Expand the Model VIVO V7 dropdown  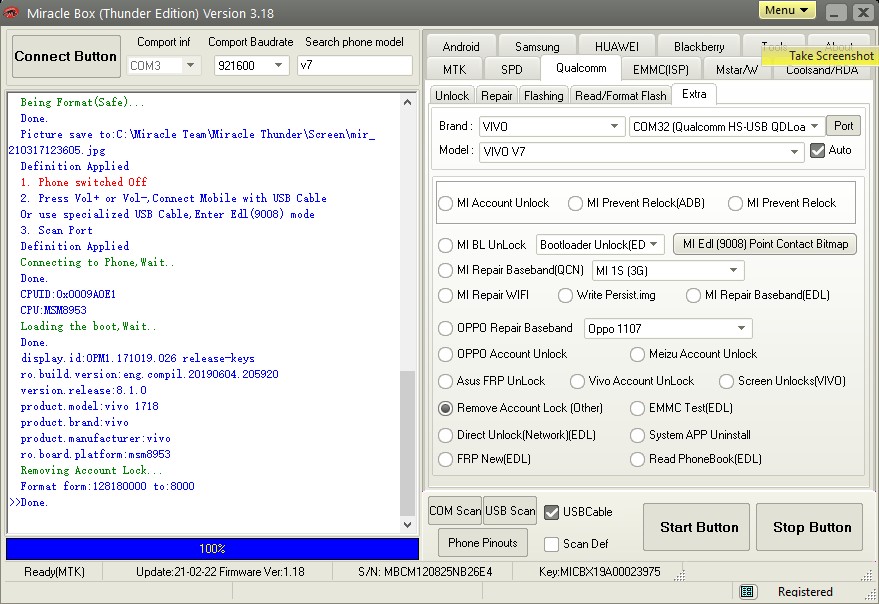click(x=794, y=151)
